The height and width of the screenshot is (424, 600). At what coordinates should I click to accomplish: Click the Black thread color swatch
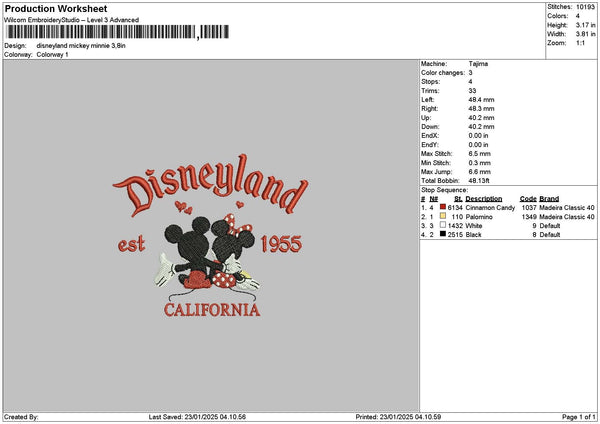[443, 234]
